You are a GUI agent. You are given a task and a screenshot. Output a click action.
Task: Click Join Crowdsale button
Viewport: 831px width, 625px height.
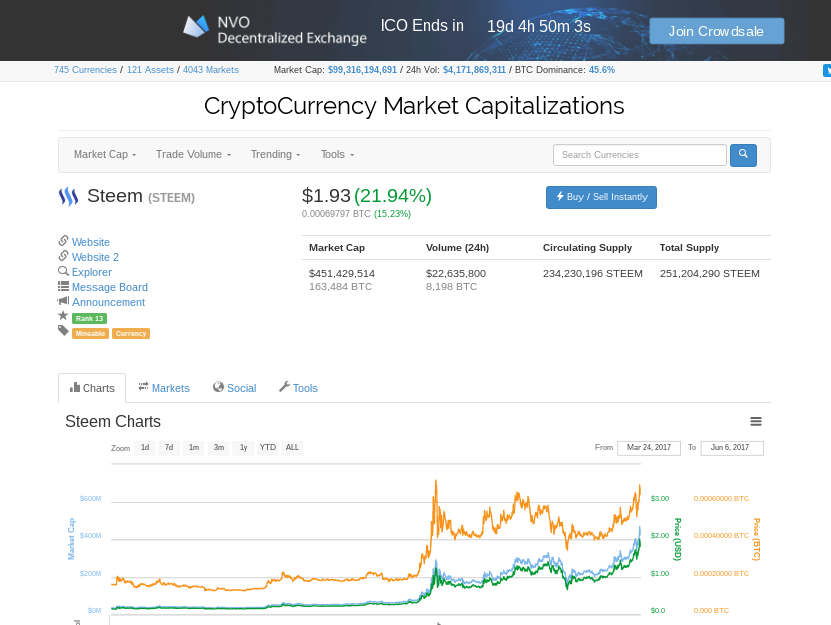[x=717, y=31]
